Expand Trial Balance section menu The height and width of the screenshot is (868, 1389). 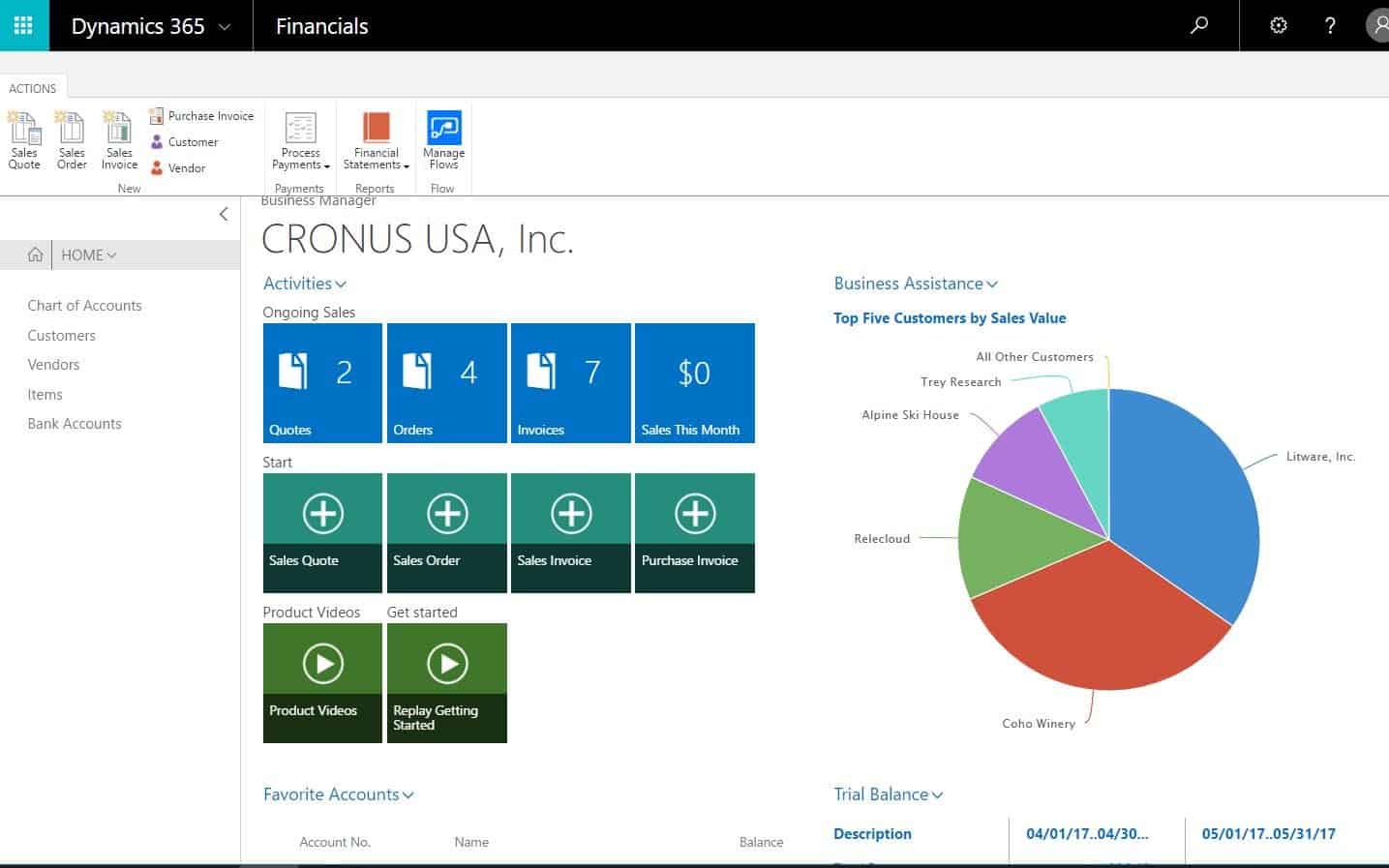tap(889, 794)
